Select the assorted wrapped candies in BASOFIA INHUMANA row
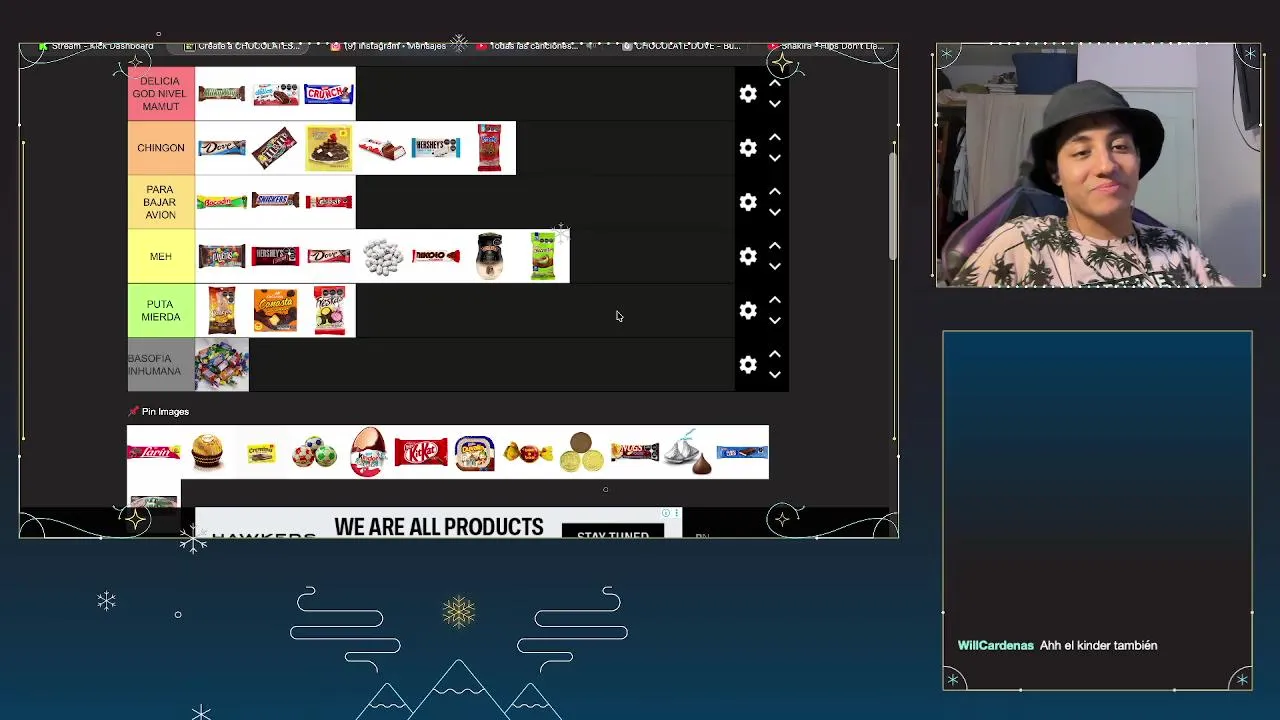Screen dimensions: 1280x720 pyautogui.click(x=222, y=365)
